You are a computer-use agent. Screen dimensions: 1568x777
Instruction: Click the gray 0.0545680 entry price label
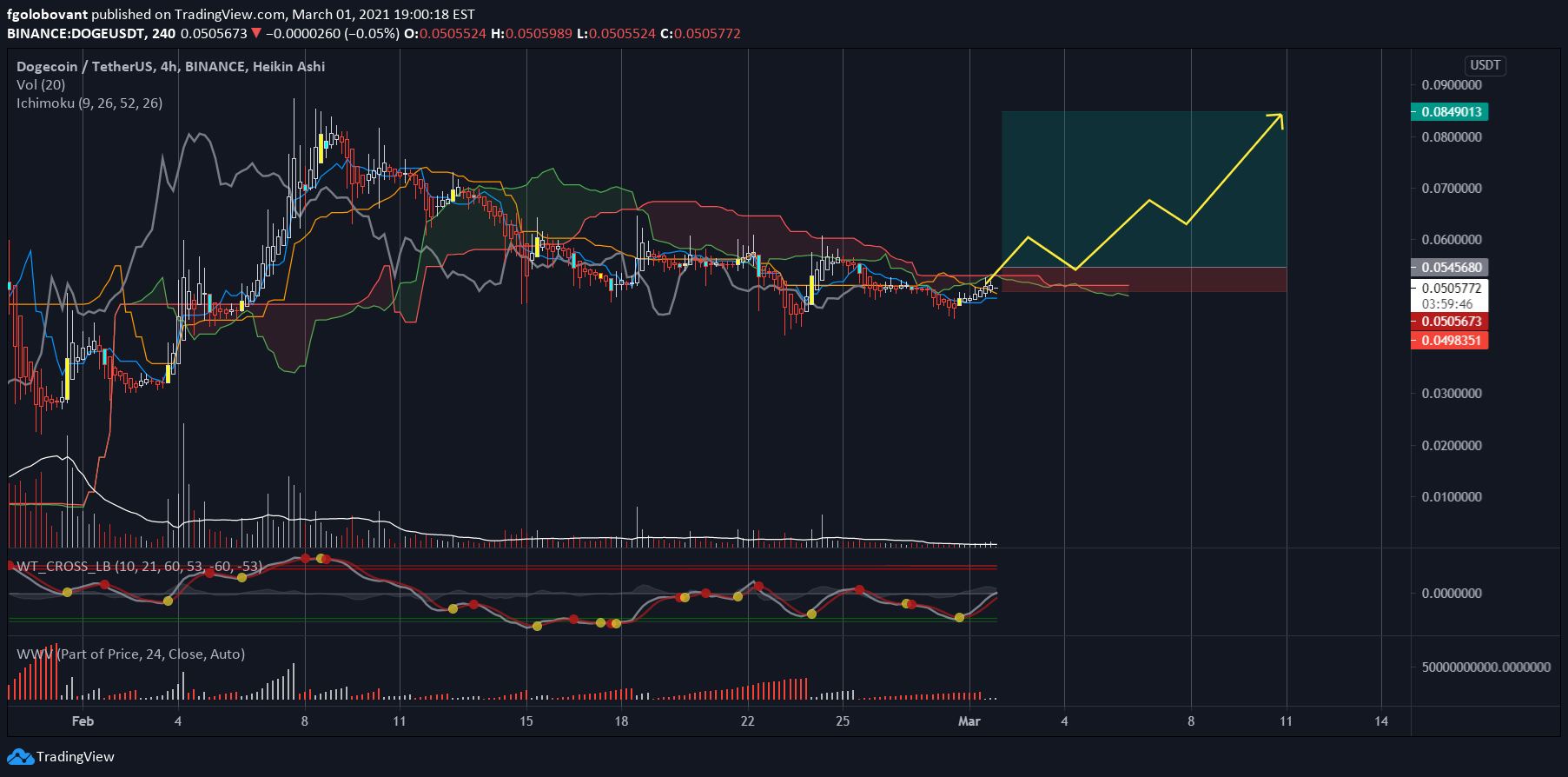(x=1450, y=268)
